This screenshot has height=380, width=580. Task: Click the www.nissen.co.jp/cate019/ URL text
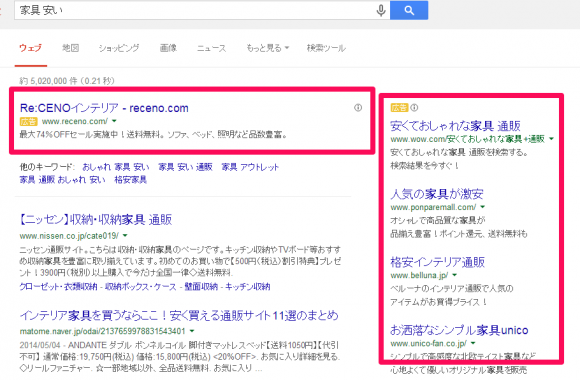click(69, 236)
